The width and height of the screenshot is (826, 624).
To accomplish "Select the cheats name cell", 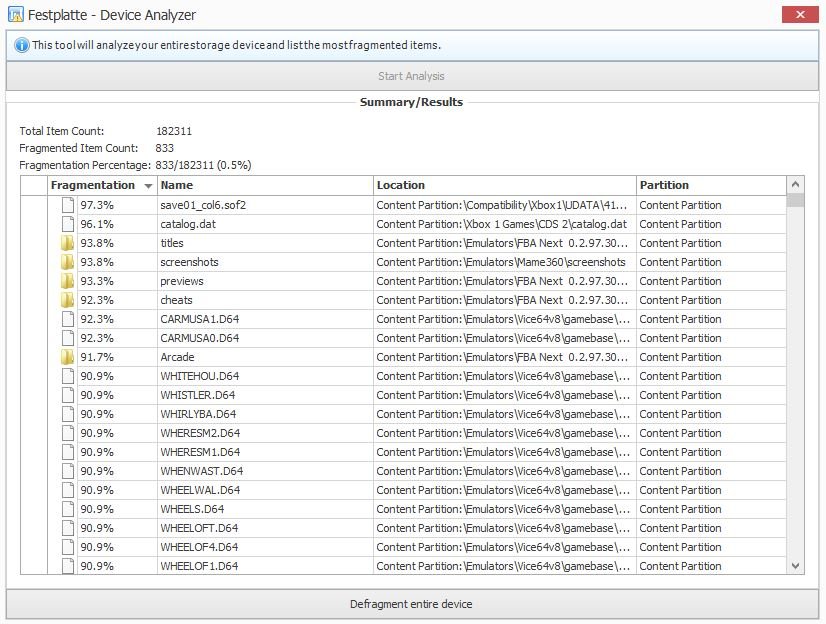I will 265,300.
